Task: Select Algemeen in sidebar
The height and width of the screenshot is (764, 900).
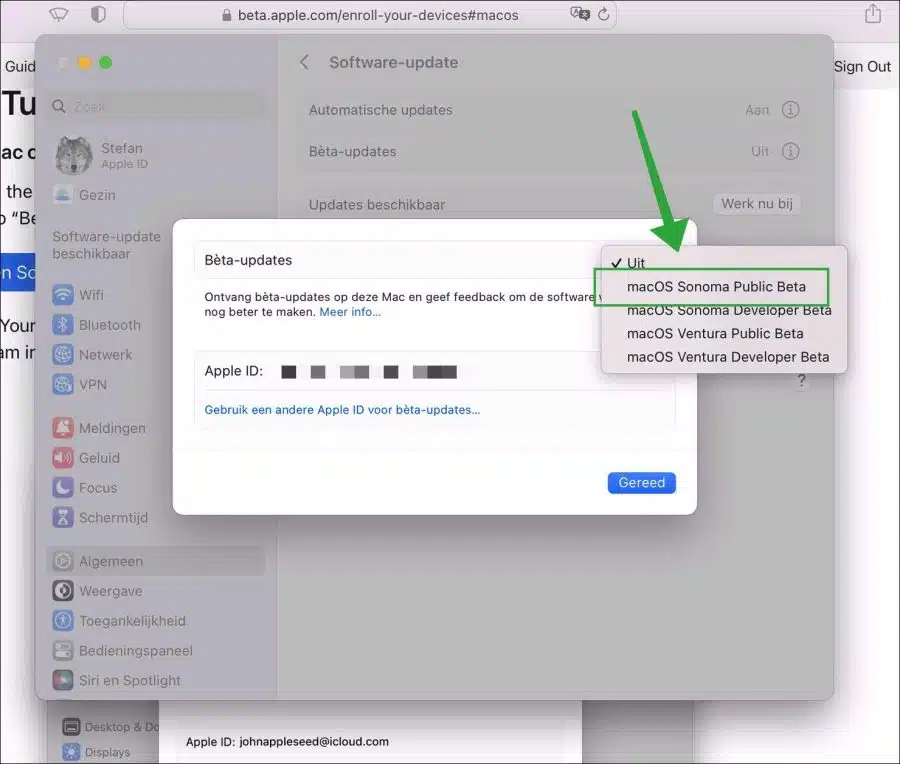Action: tap(156, 561)
